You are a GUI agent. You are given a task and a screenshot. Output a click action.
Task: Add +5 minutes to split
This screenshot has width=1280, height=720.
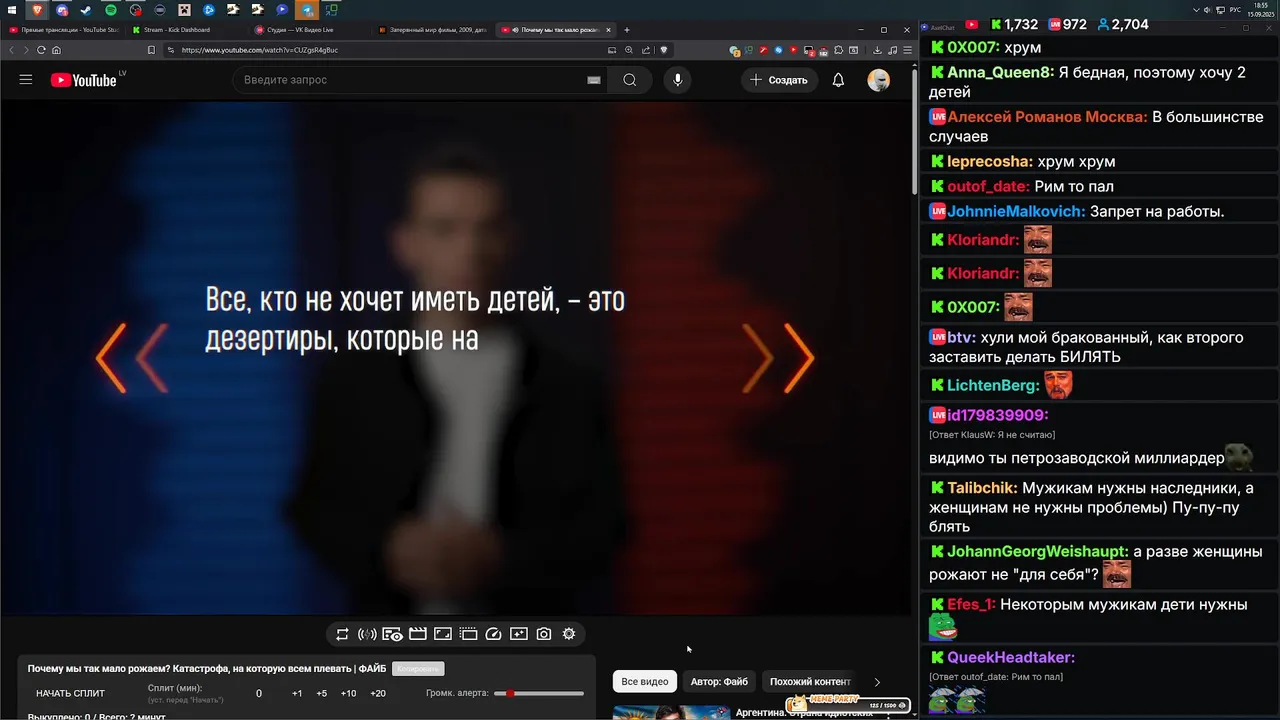point(321,693)
